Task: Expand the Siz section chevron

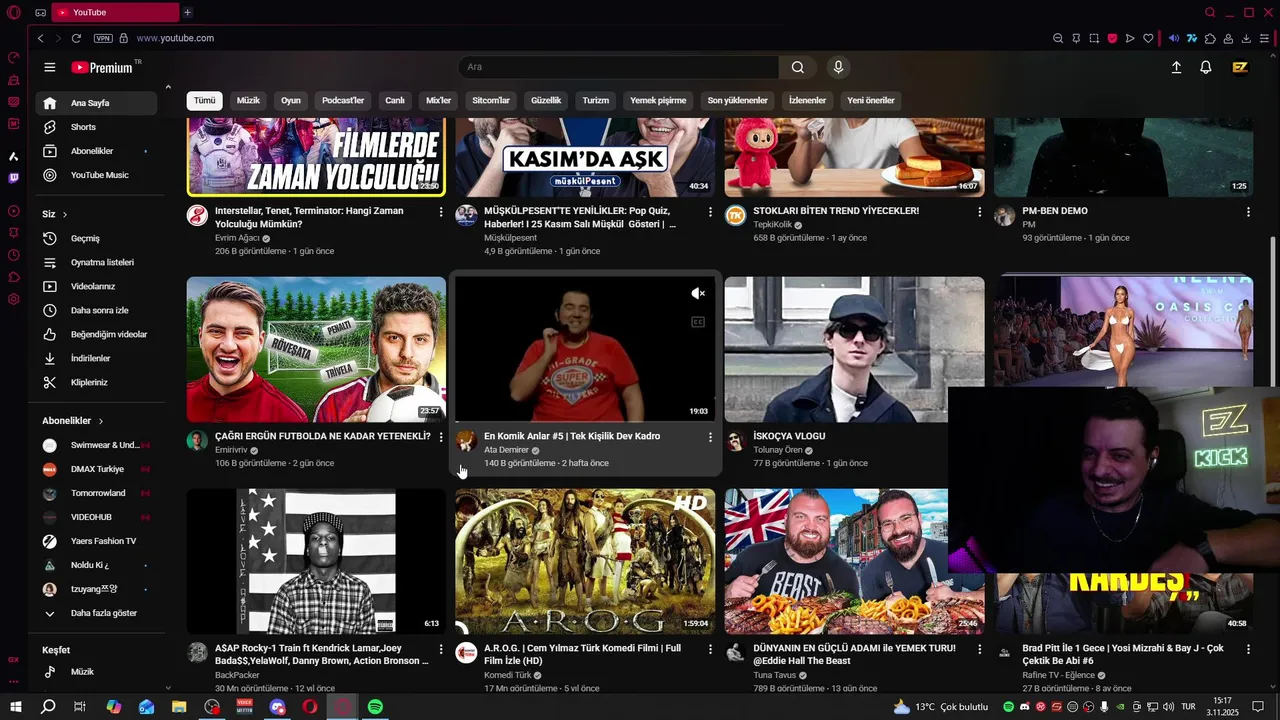Action: coord(65,214)
